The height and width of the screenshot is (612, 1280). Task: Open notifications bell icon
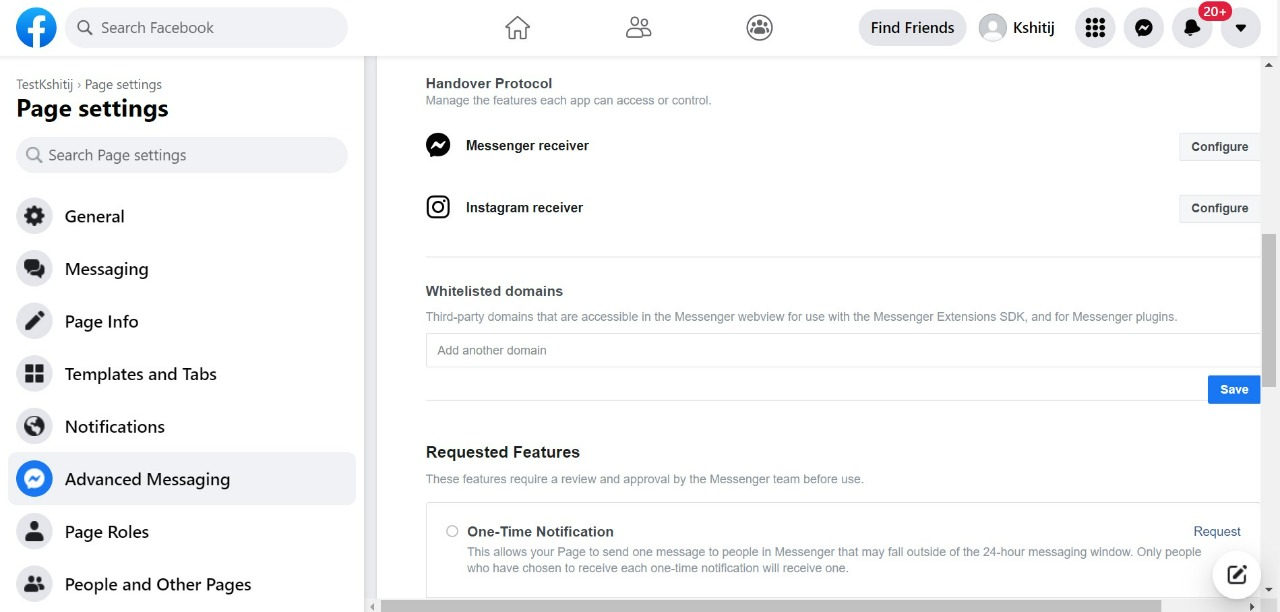(x=1192, y=28)
